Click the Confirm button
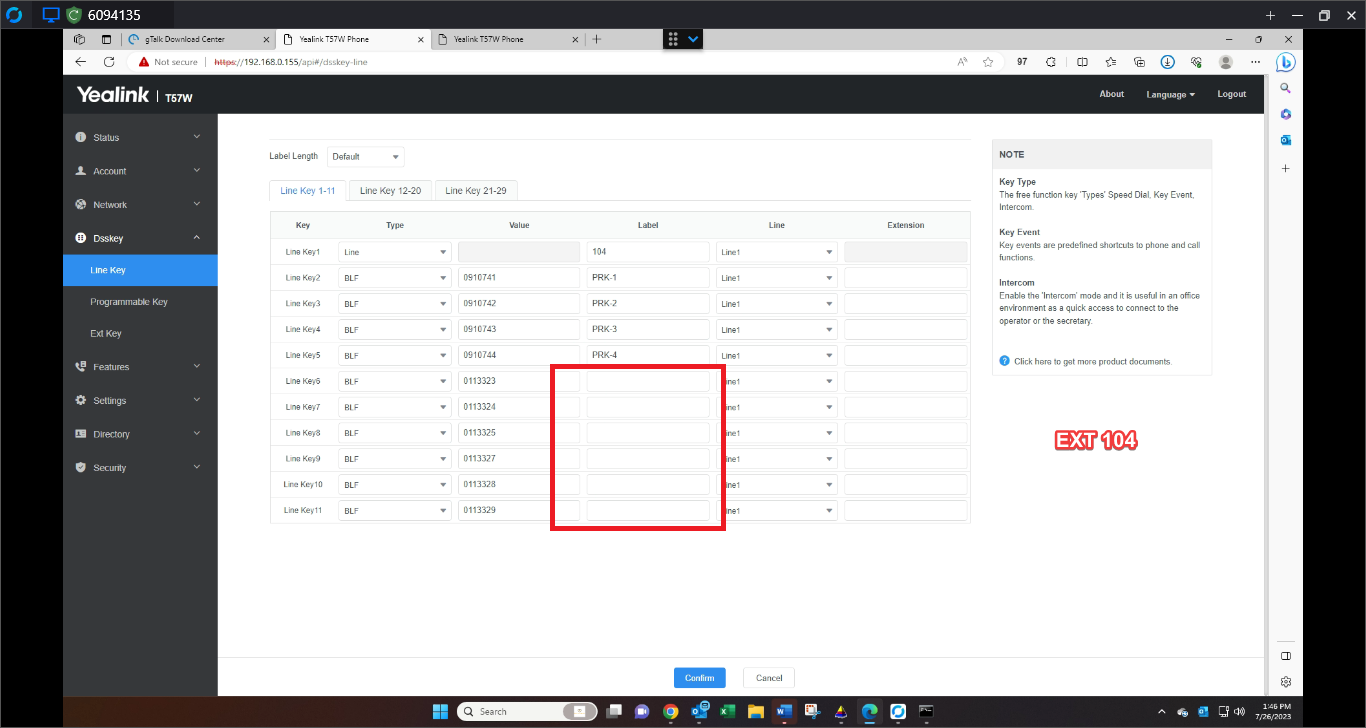 (x=699, y=678)
